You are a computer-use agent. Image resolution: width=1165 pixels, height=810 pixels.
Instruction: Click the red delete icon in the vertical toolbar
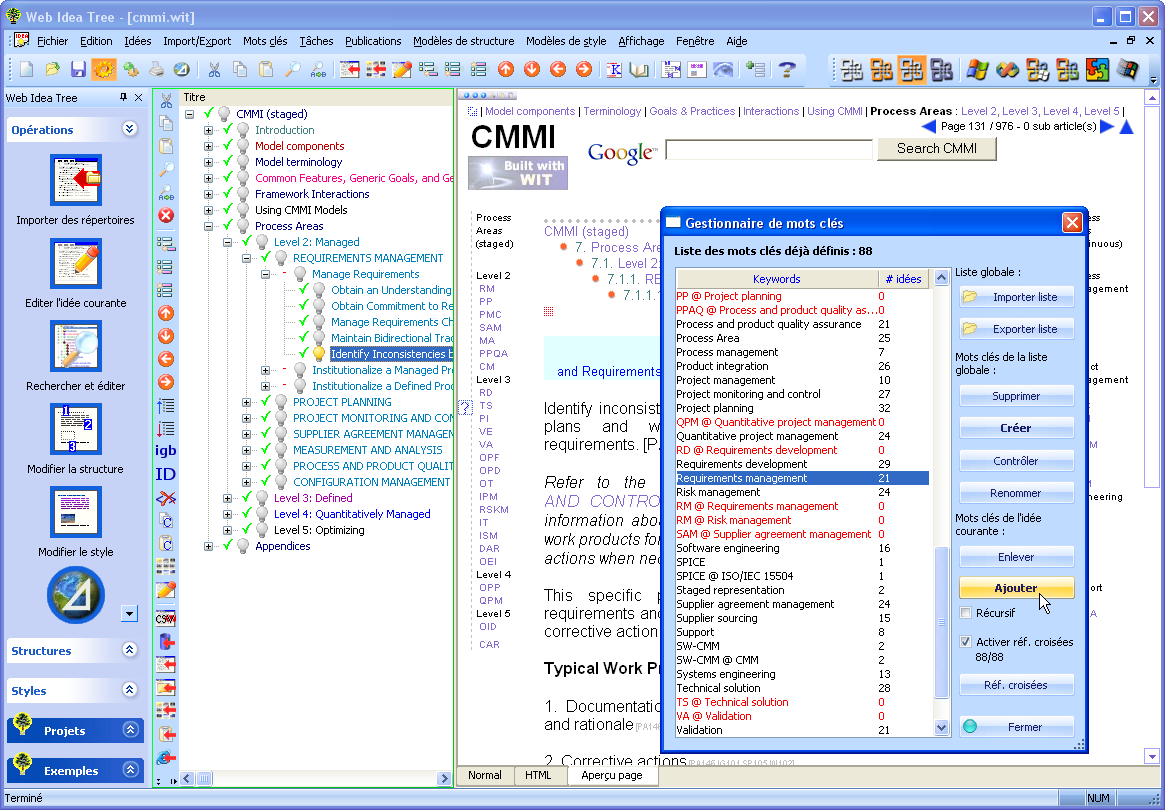coord(166,214)
